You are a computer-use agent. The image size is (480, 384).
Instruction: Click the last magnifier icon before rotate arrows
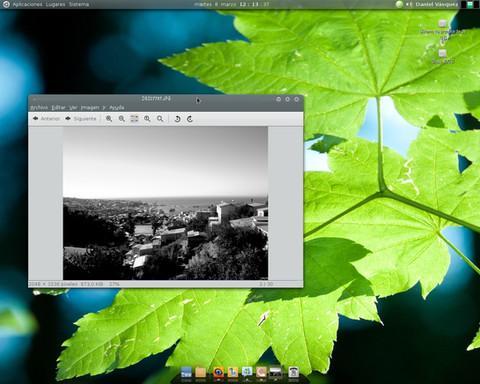160,119
